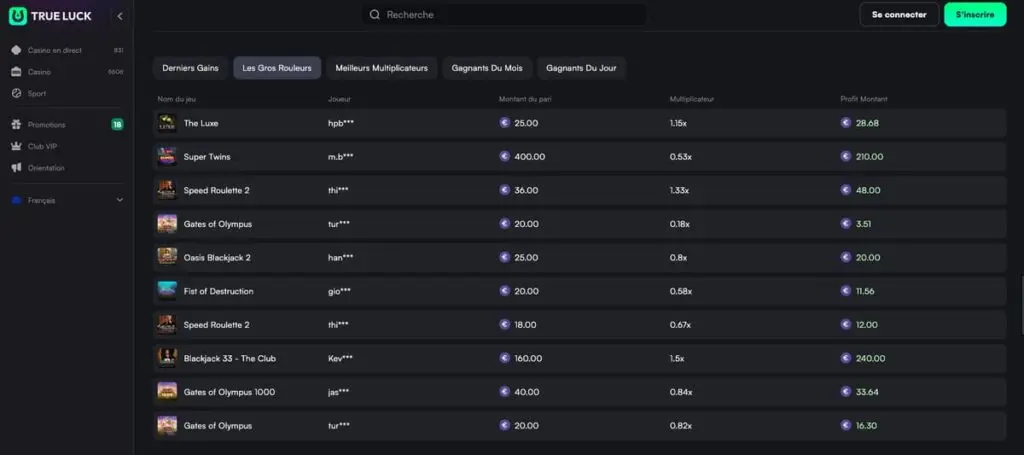
Task: Click player Kev*** in Blackjack 33 row
Action: pos(340,358)
